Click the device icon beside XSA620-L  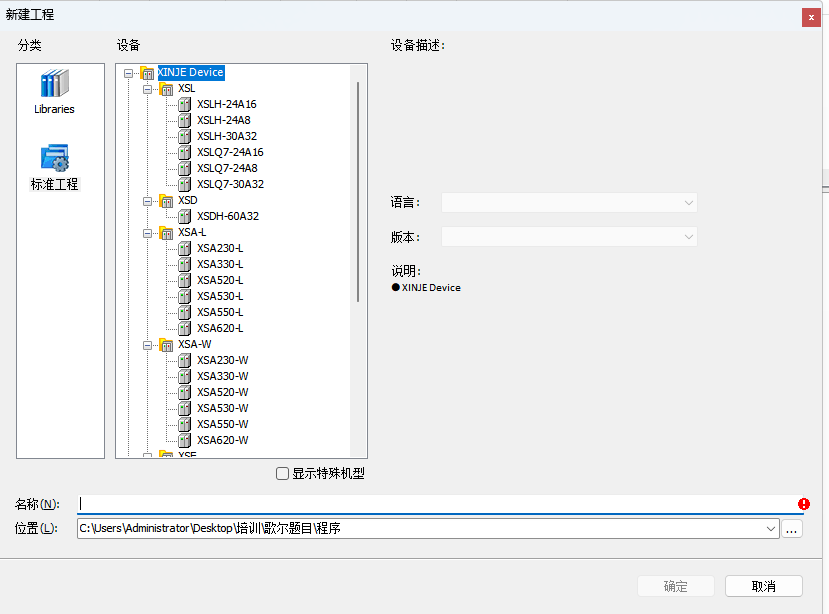pyautogui.click(x=185, y=328)
